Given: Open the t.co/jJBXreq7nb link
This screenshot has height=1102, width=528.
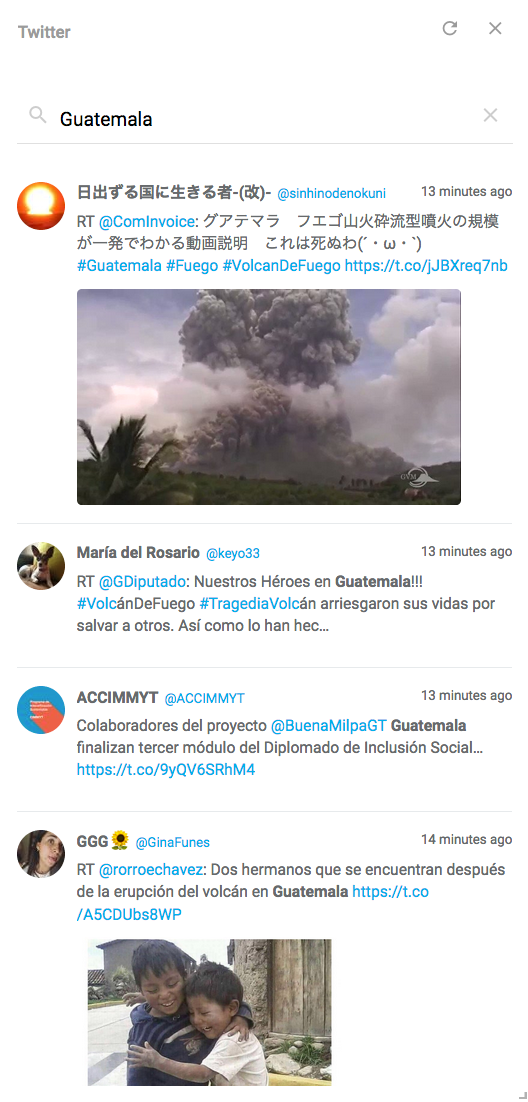Looking at the screenshot, I should (425, 266).
